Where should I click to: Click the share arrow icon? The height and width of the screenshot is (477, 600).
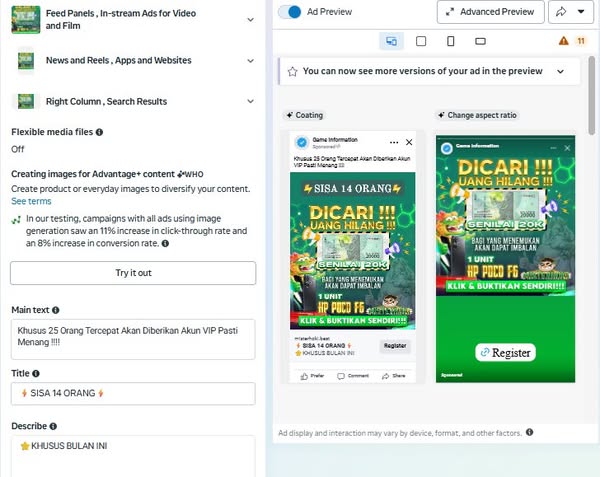561,12
